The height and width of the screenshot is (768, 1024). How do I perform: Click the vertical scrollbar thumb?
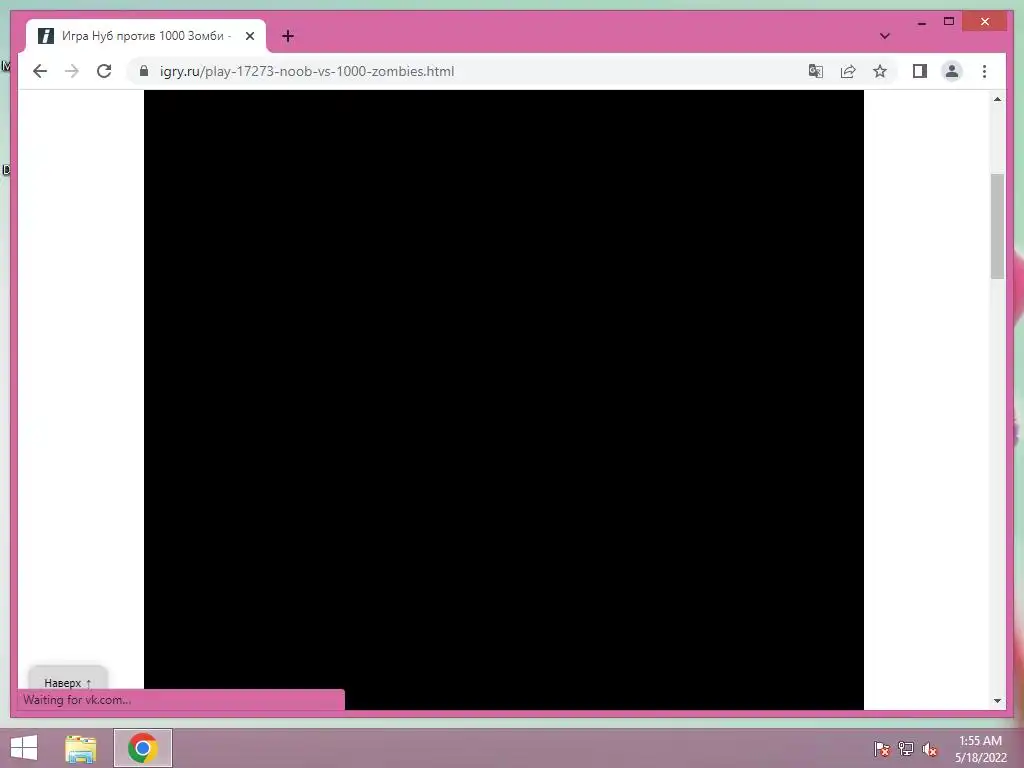pyautogui.click(x=997, y=226)
